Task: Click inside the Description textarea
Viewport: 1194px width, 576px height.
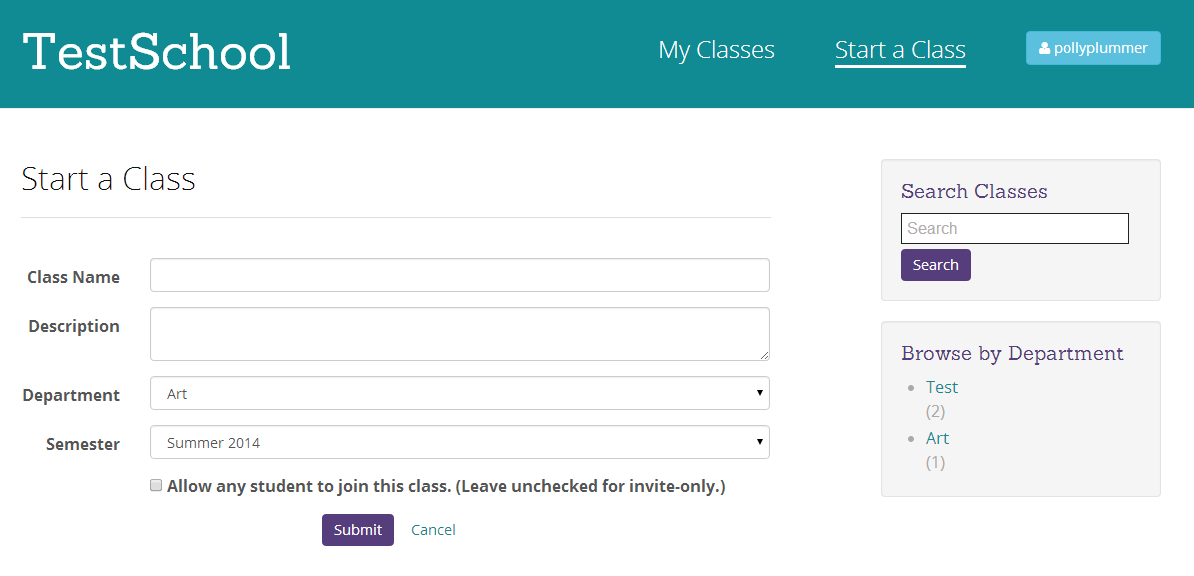Action: tap(459, 333)
